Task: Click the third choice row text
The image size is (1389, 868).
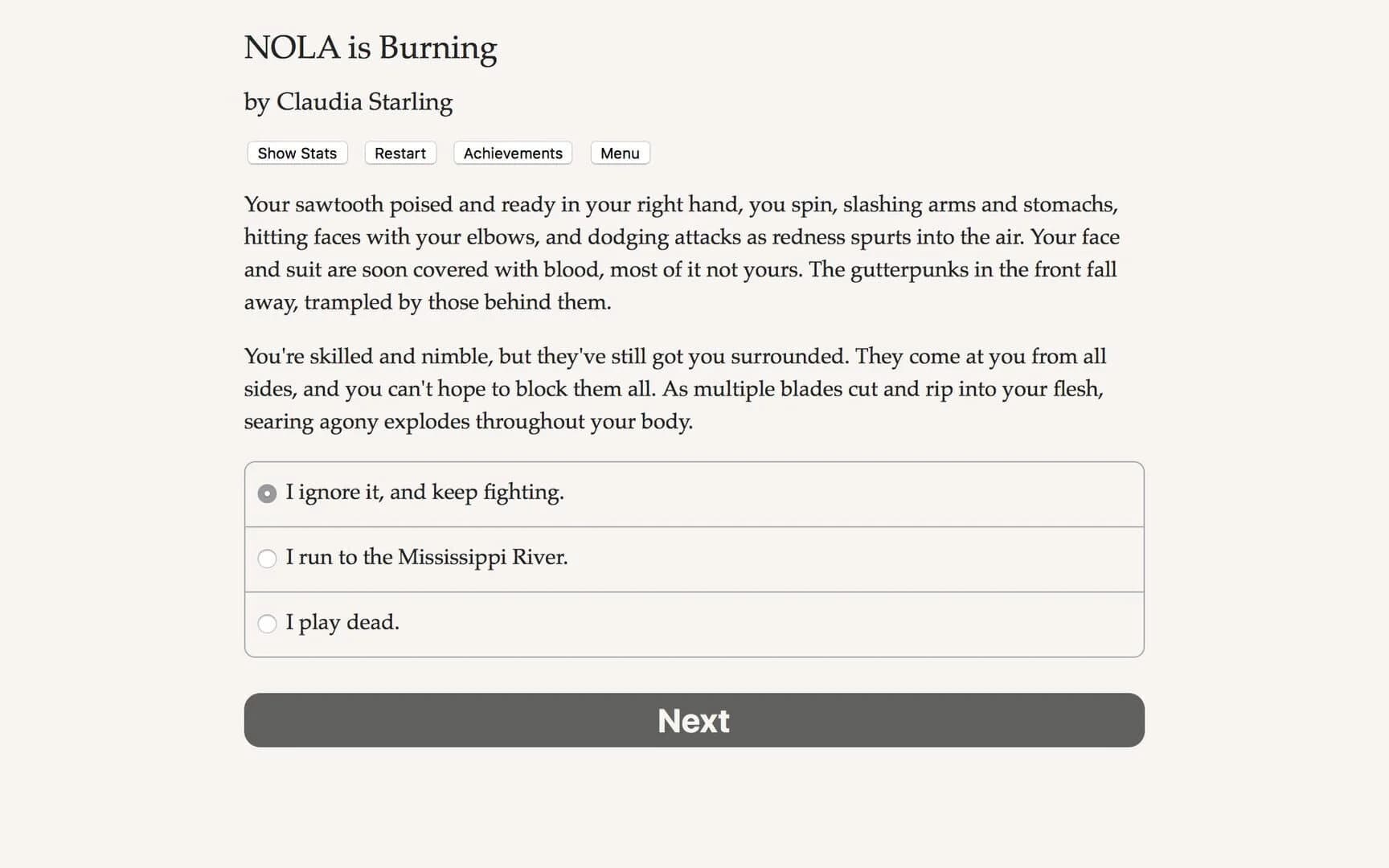Action: click(342, 622)
